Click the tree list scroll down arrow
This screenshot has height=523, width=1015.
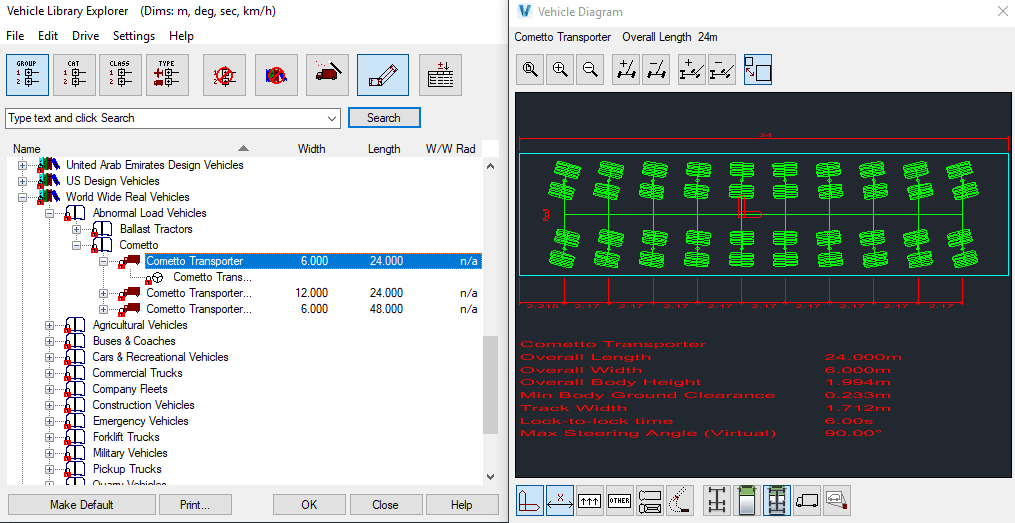click(x=491, y=477)
